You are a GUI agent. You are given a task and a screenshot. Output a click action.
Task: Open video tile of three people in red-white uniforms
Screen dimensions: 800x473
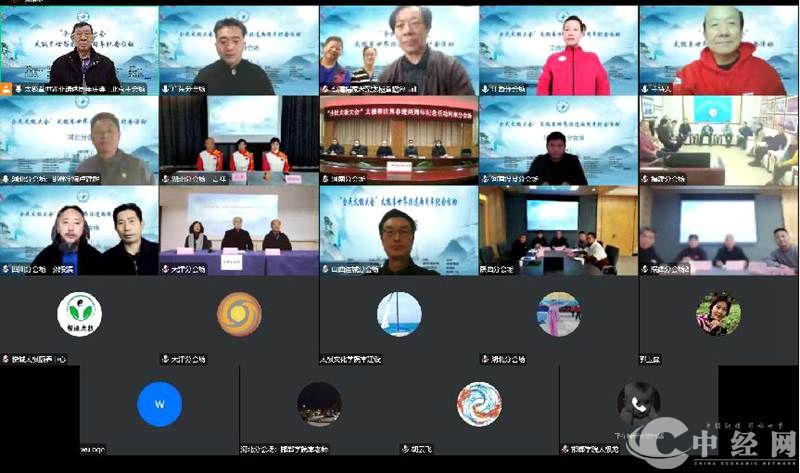click(x=239, y=140)
